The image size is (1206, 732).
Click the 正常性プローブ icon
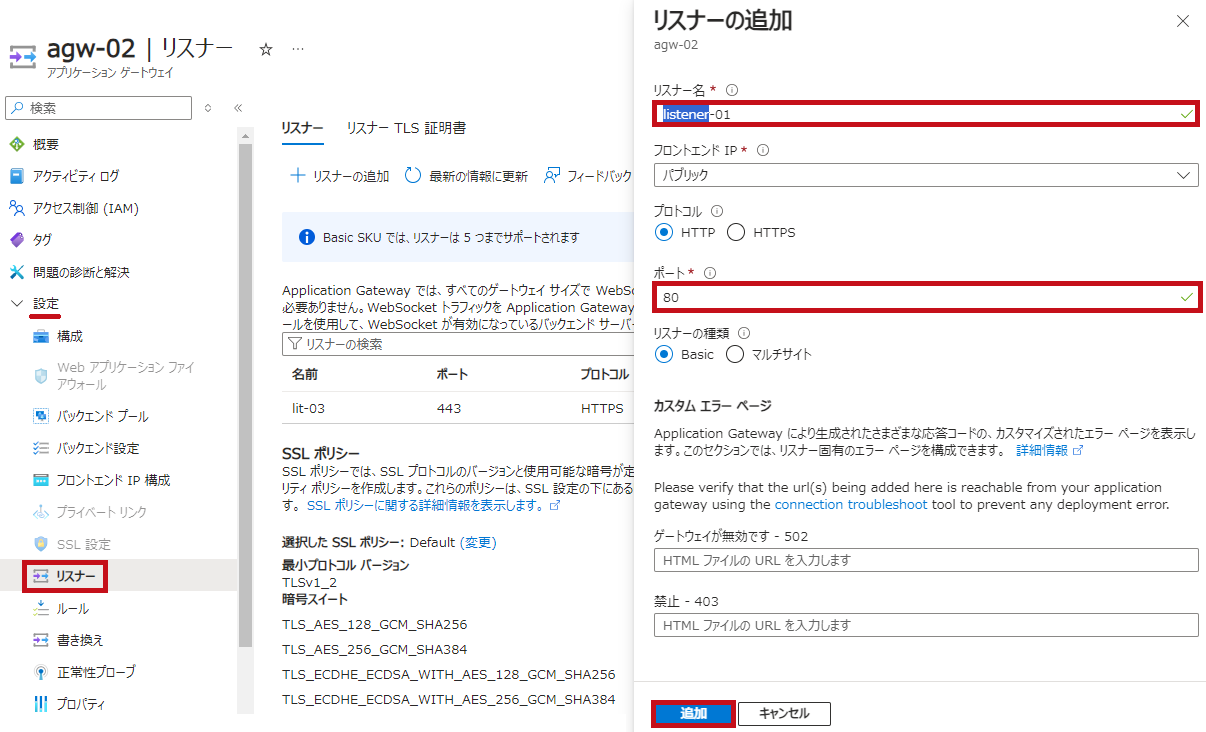pos(41,672)
